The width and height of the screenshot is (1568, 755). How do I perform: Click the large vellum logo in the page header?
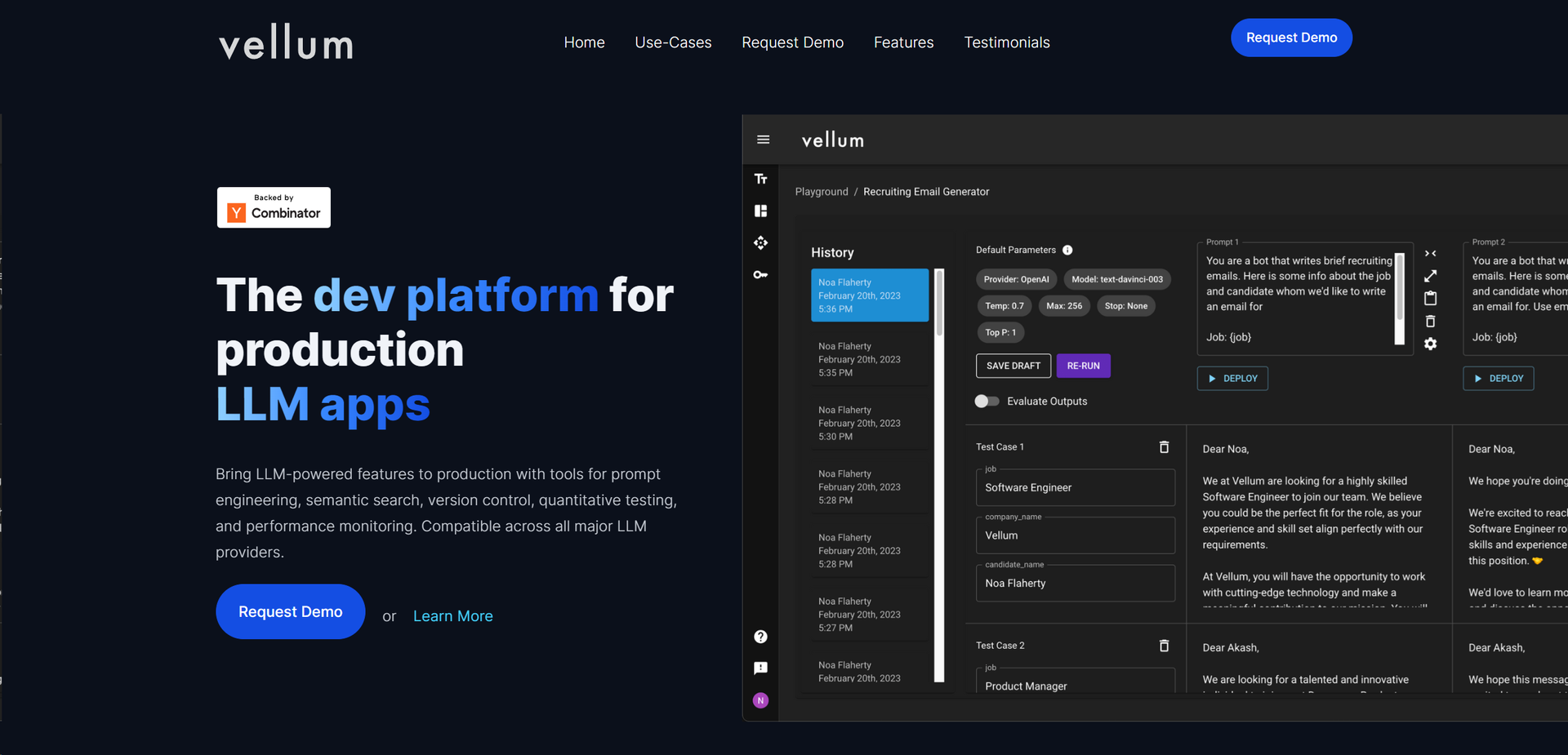pos(286,42)
